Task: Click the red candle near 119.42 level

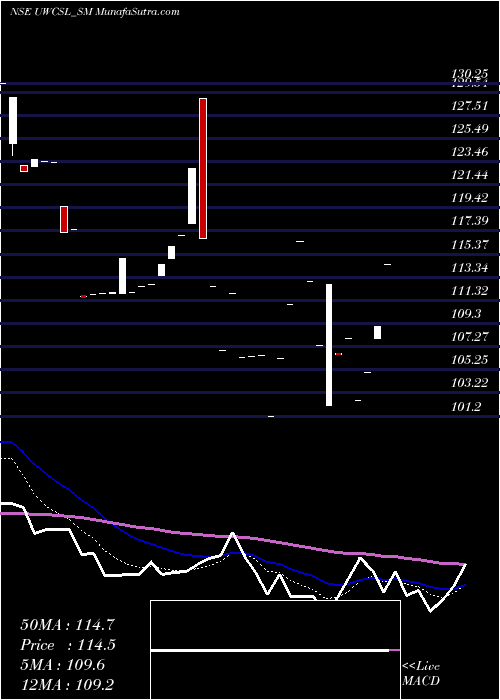Action: click(x=64, y=219)
